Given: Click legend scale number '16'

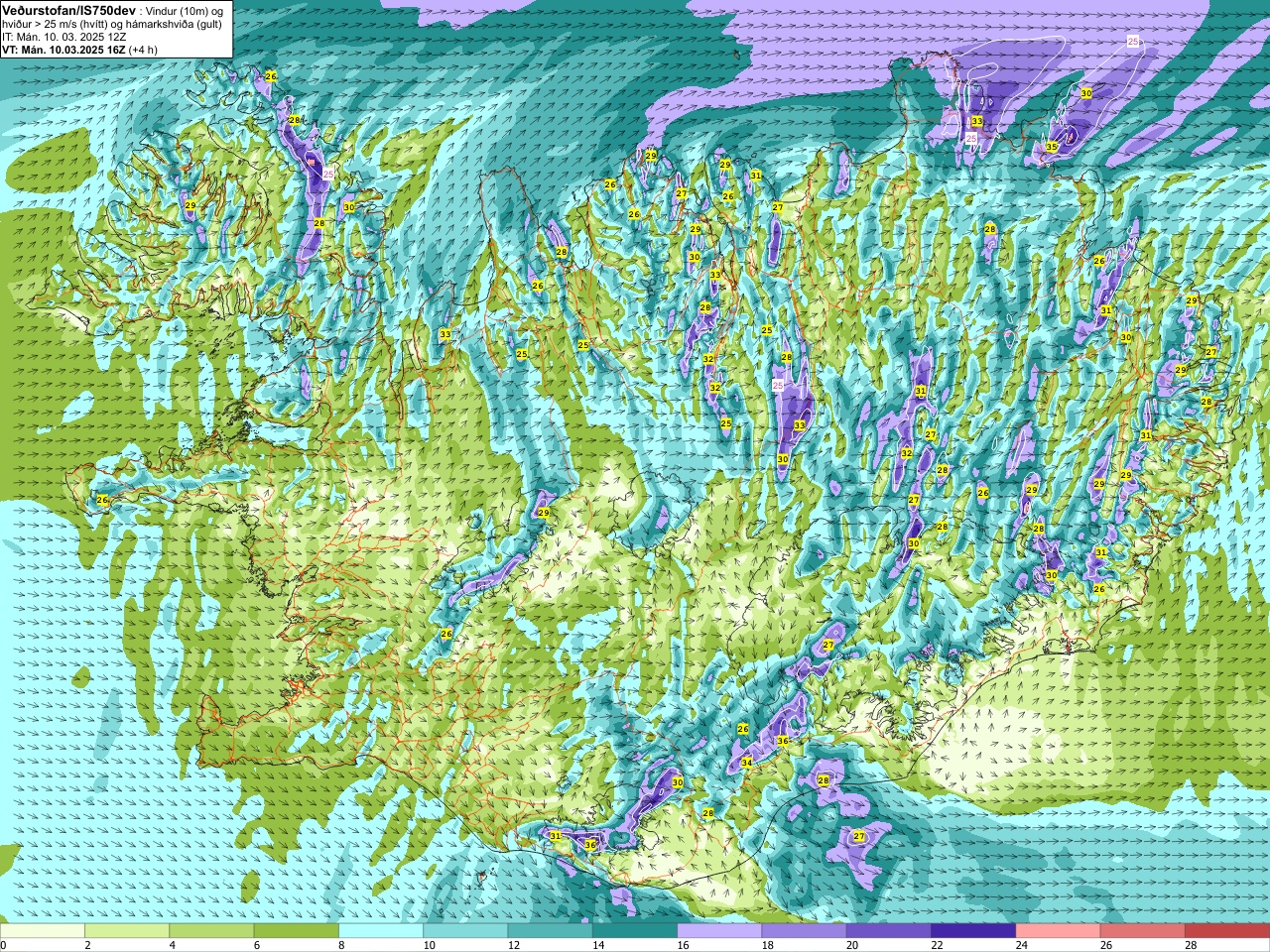Looking at the screenshot, I should (x=683, y=945).
